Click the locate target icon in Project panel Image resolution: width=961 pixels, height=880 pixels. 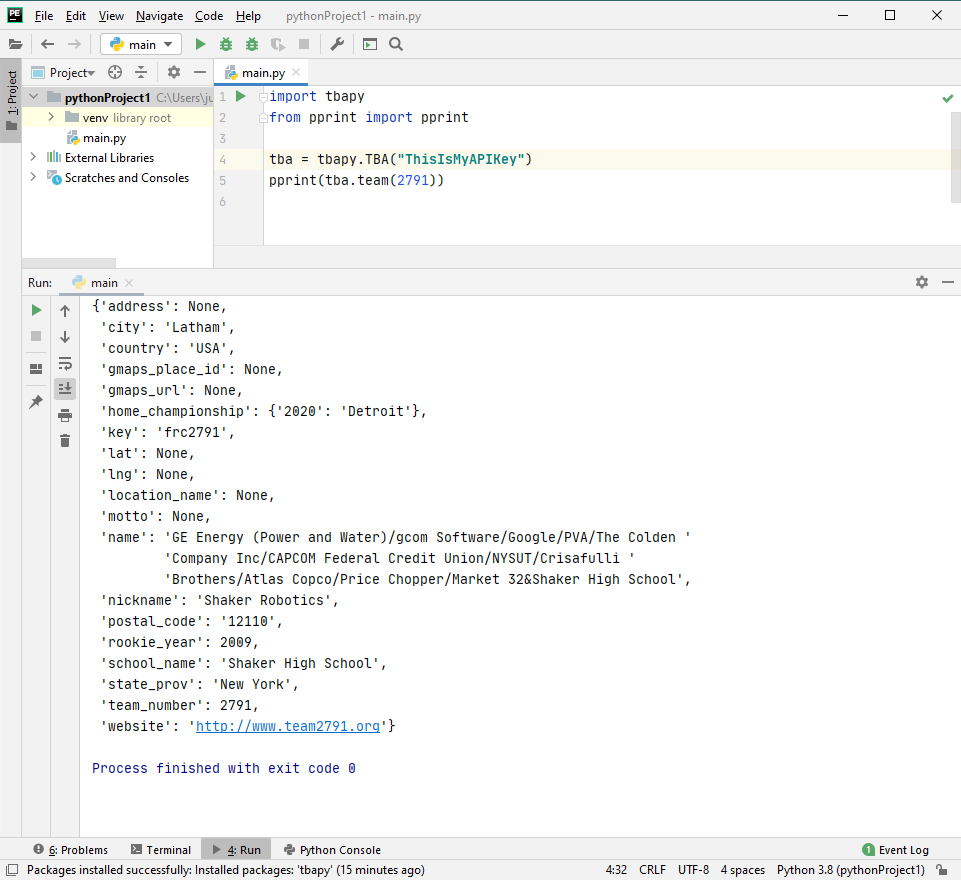tap(115, 72)
